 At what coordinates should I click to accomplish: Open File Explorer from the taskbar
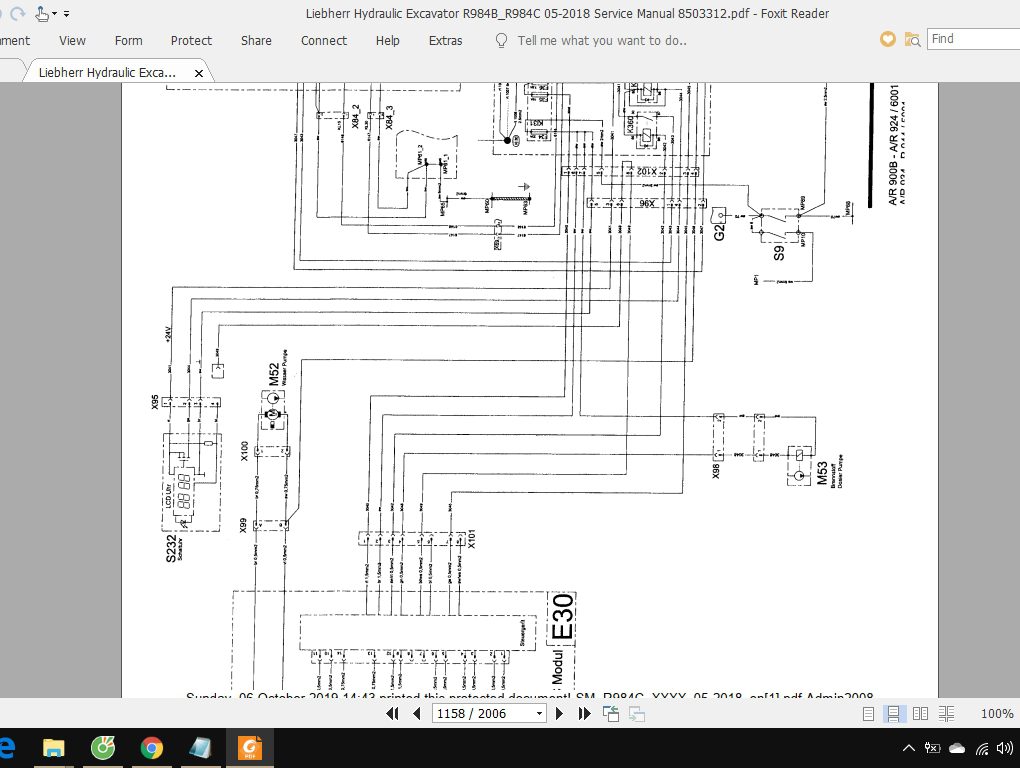[x=53, y=748]
